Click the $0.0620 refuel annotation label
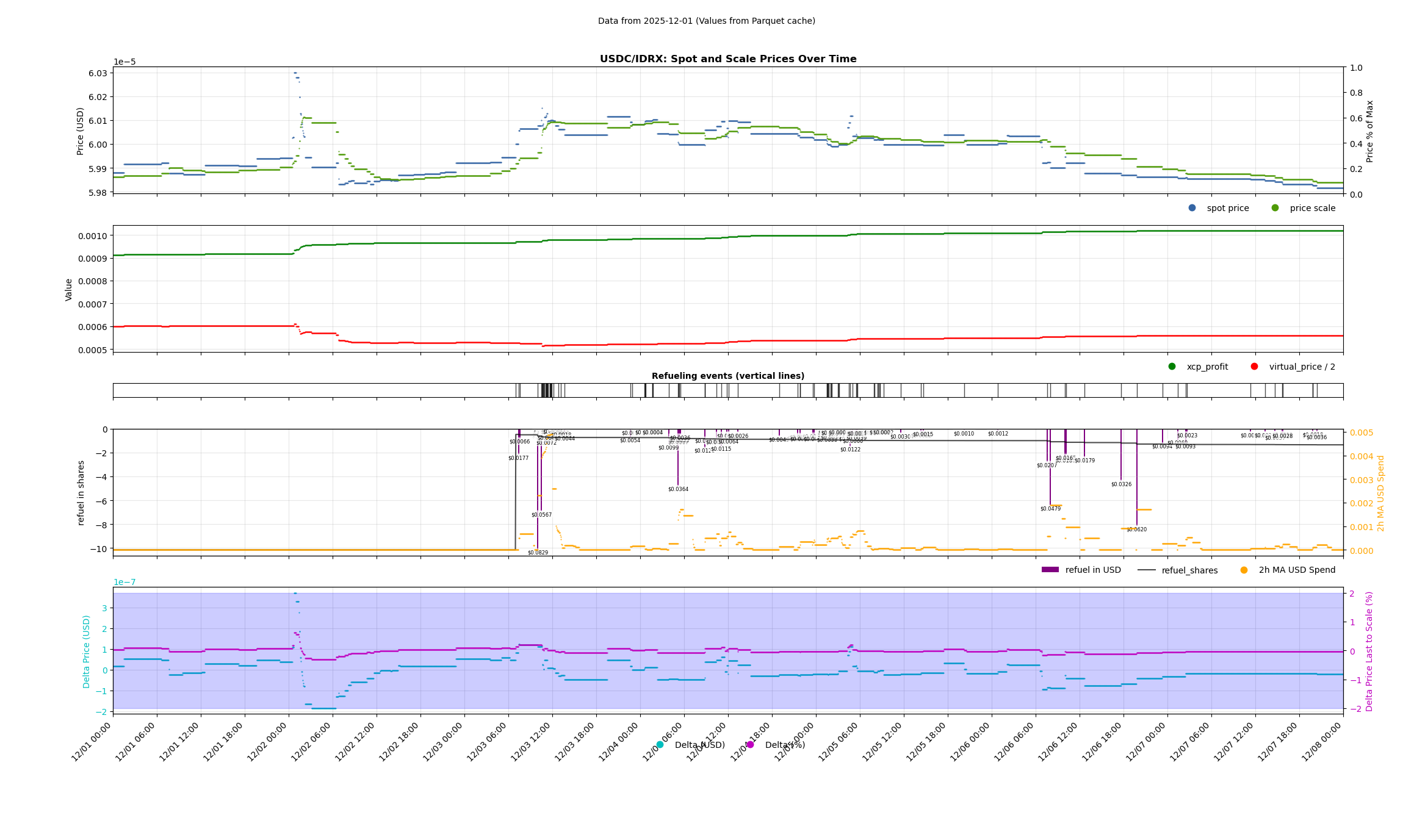 click(x=1136, y=529)
